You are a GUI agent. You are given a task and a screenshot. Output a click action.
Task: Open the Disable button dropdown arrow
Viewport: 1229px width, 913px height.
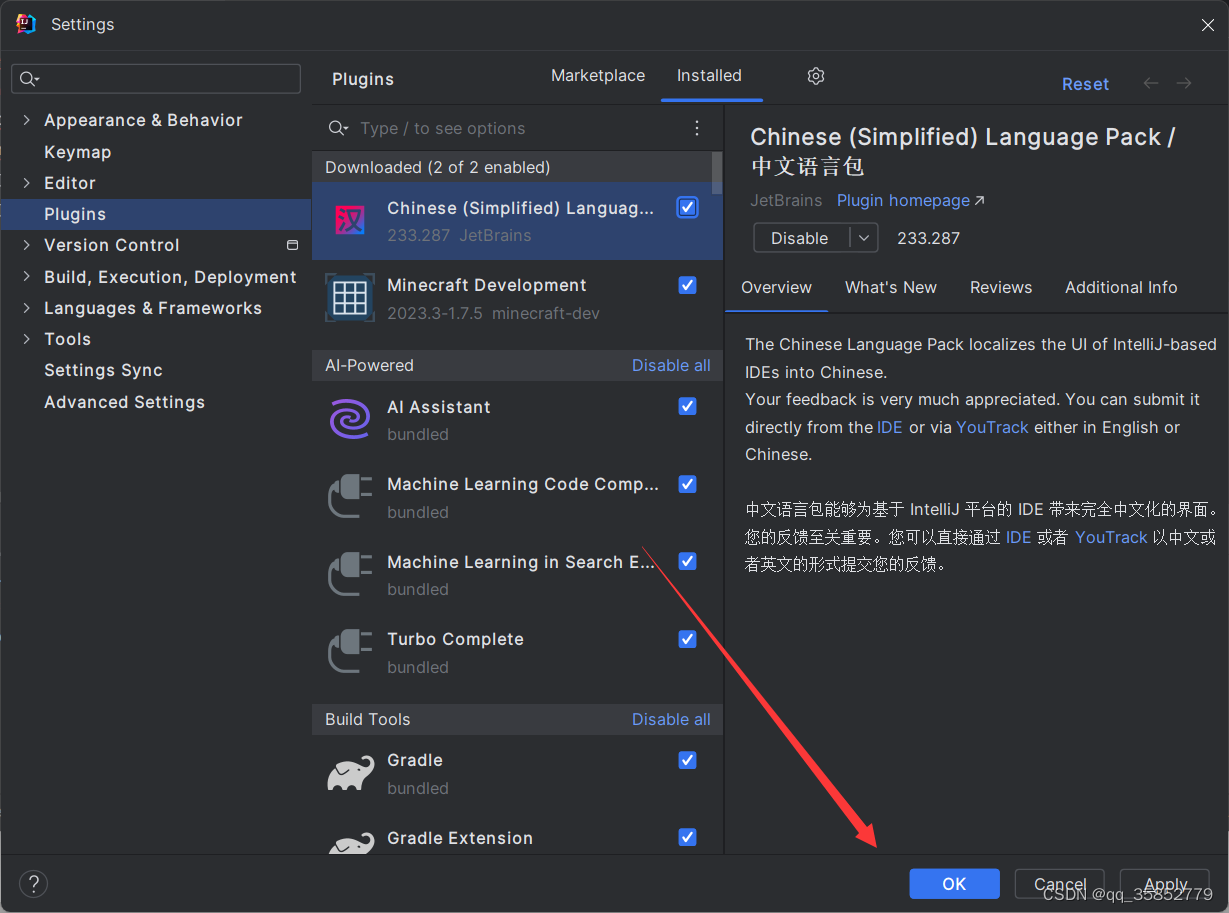coord(864,238)
